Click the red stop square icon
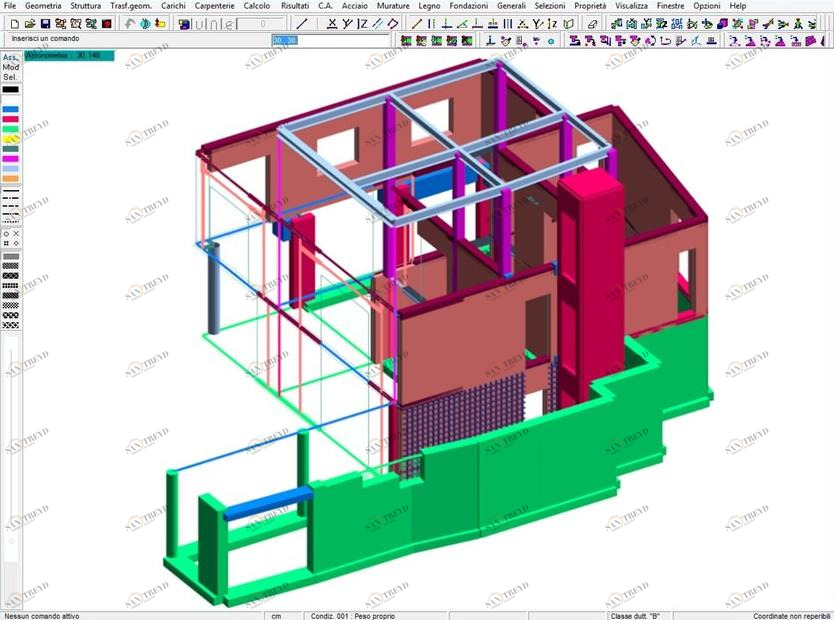The width and height of the screenshot is (834, 620). click(106, 24)
